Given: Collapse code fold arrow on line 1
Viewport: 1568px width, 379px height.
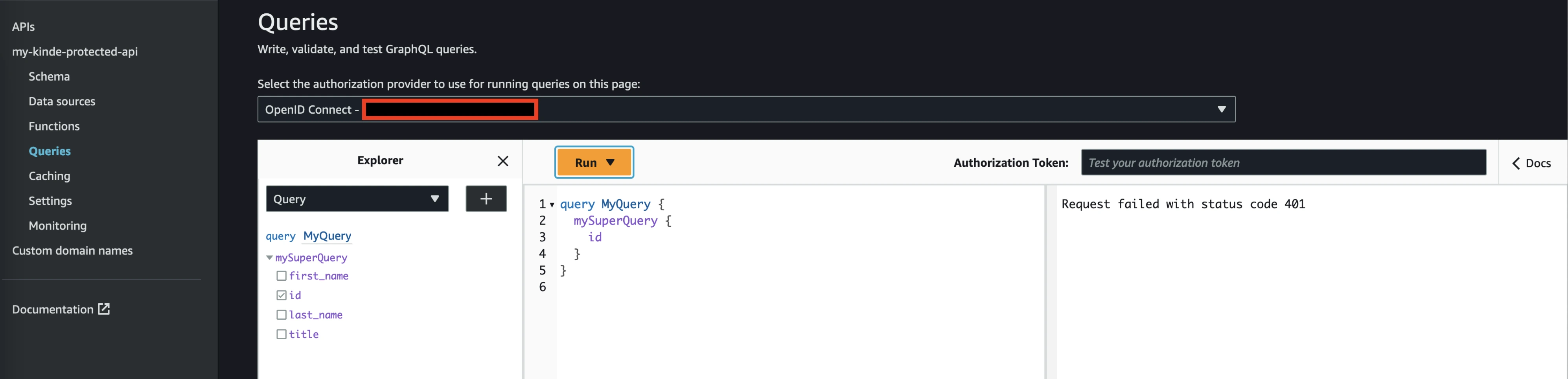Looking at the screenshot, I should pyautogui.click(x=552, y=205).
